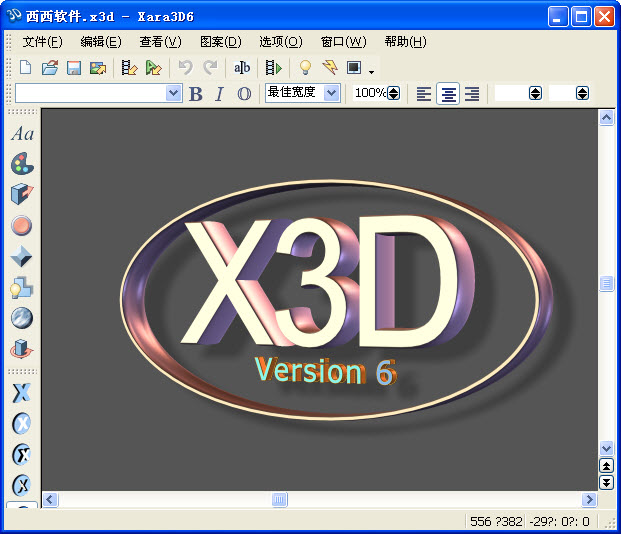Expand the font name dropdown
This screenshot has height=534, width=621.
pos(174,93)
